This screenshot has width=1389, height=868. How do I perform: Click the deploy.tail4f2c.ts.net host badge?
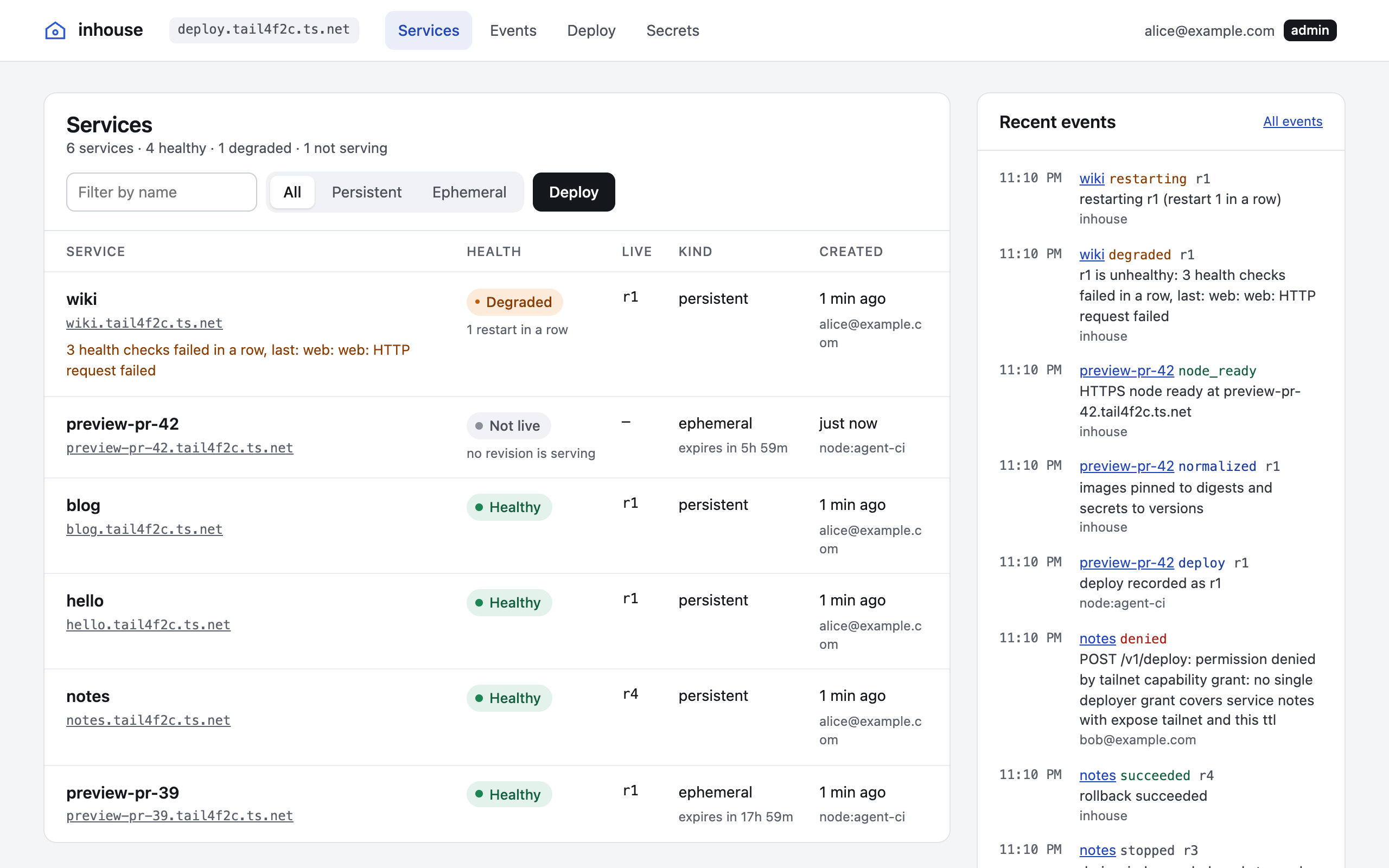tap(264, 30)
